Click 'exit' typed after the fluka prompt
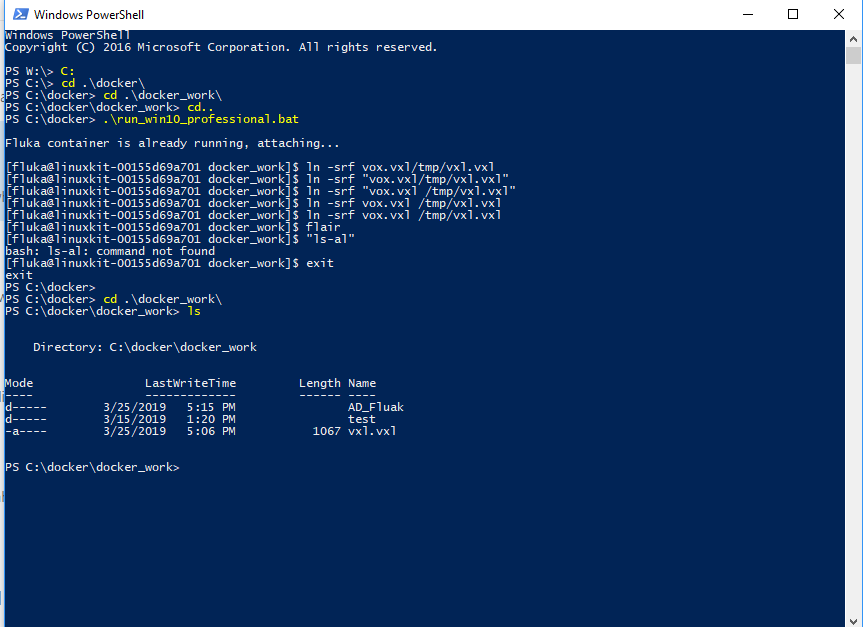The image size is (863, 627). (x=320, y=263)
